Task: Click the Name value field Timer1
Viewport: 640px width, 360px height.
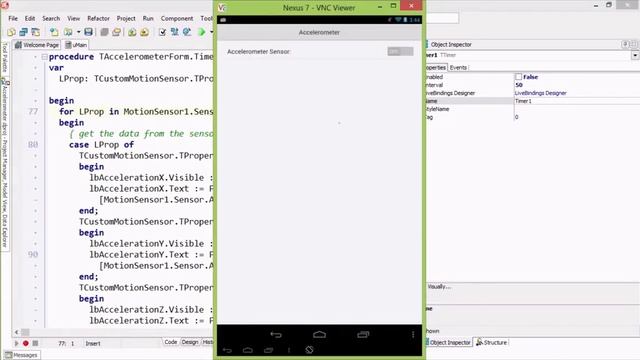Action: pos(576,101)
